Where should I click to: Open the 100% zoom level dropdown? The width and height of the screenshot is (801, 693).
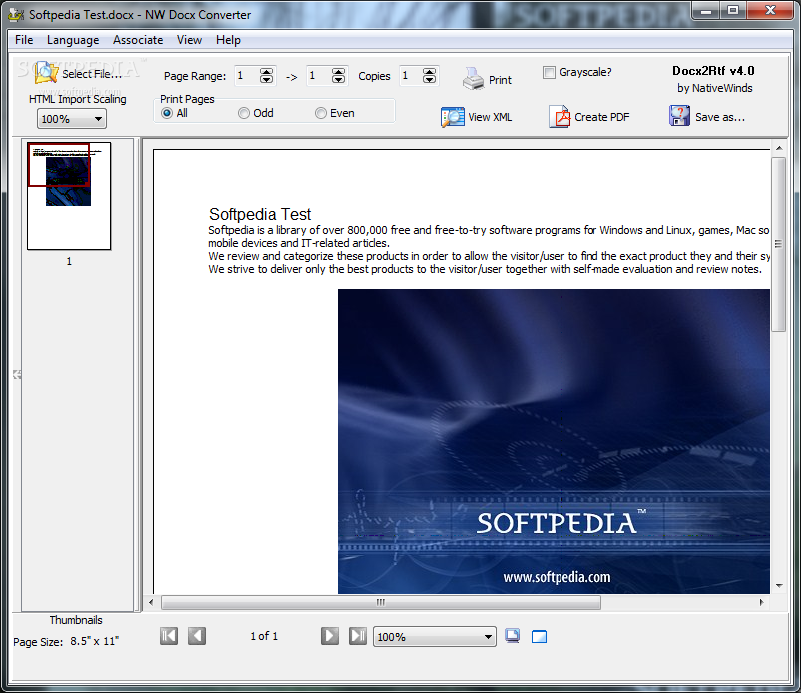point(435,637)
